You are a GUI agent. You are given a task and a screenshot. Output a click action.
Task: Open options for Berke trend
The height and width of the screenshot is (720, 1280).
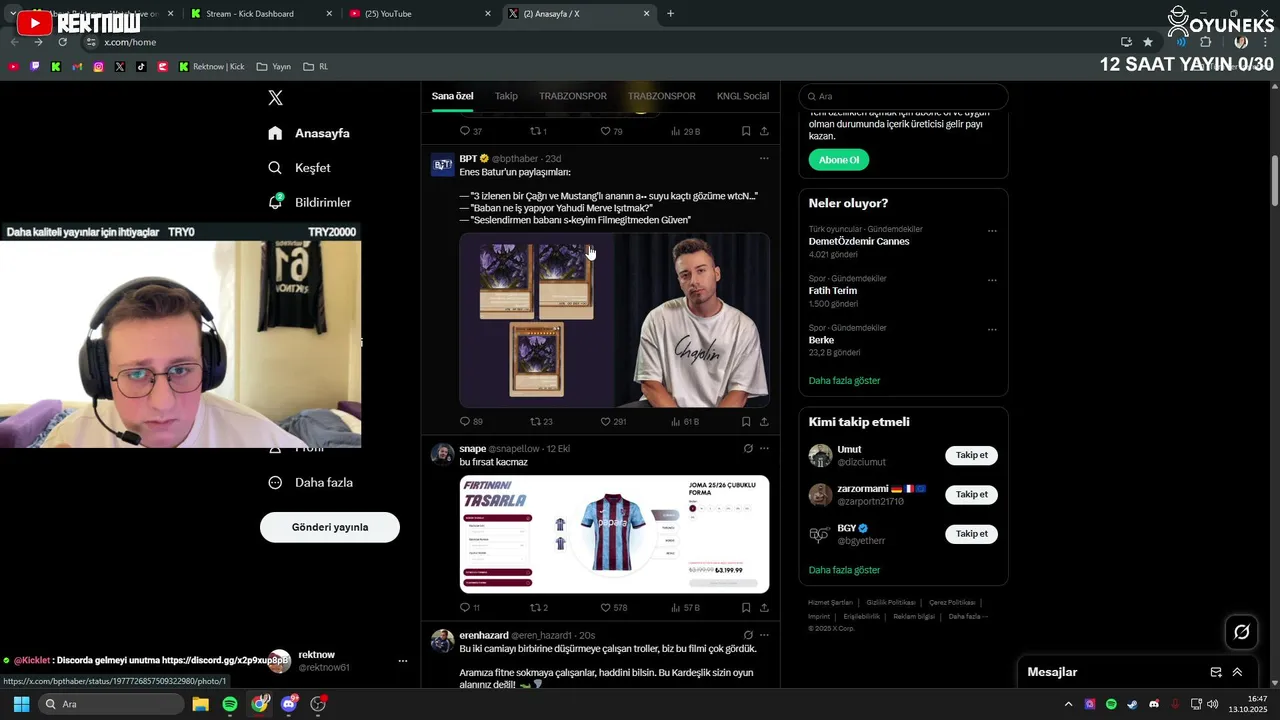pyautogui.click(x=992, y=329)
